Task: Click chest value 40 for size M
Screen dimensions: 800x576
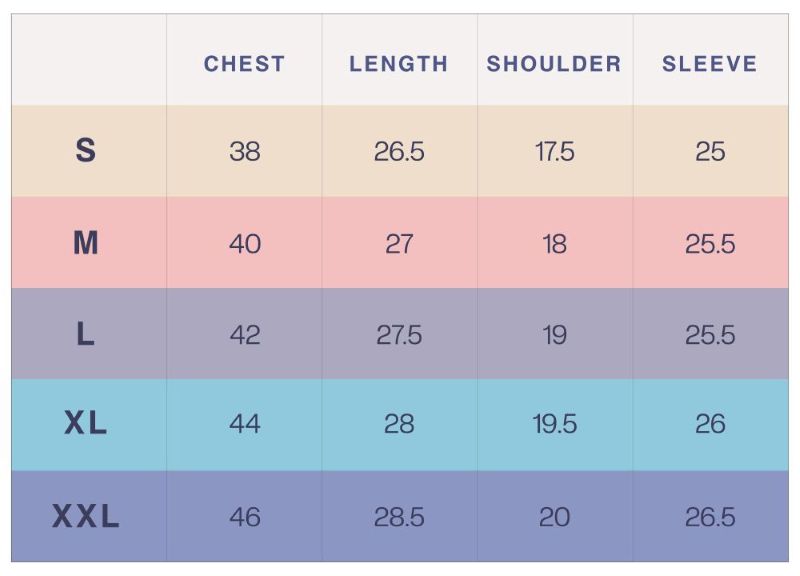Action: (x=244, y=244)
